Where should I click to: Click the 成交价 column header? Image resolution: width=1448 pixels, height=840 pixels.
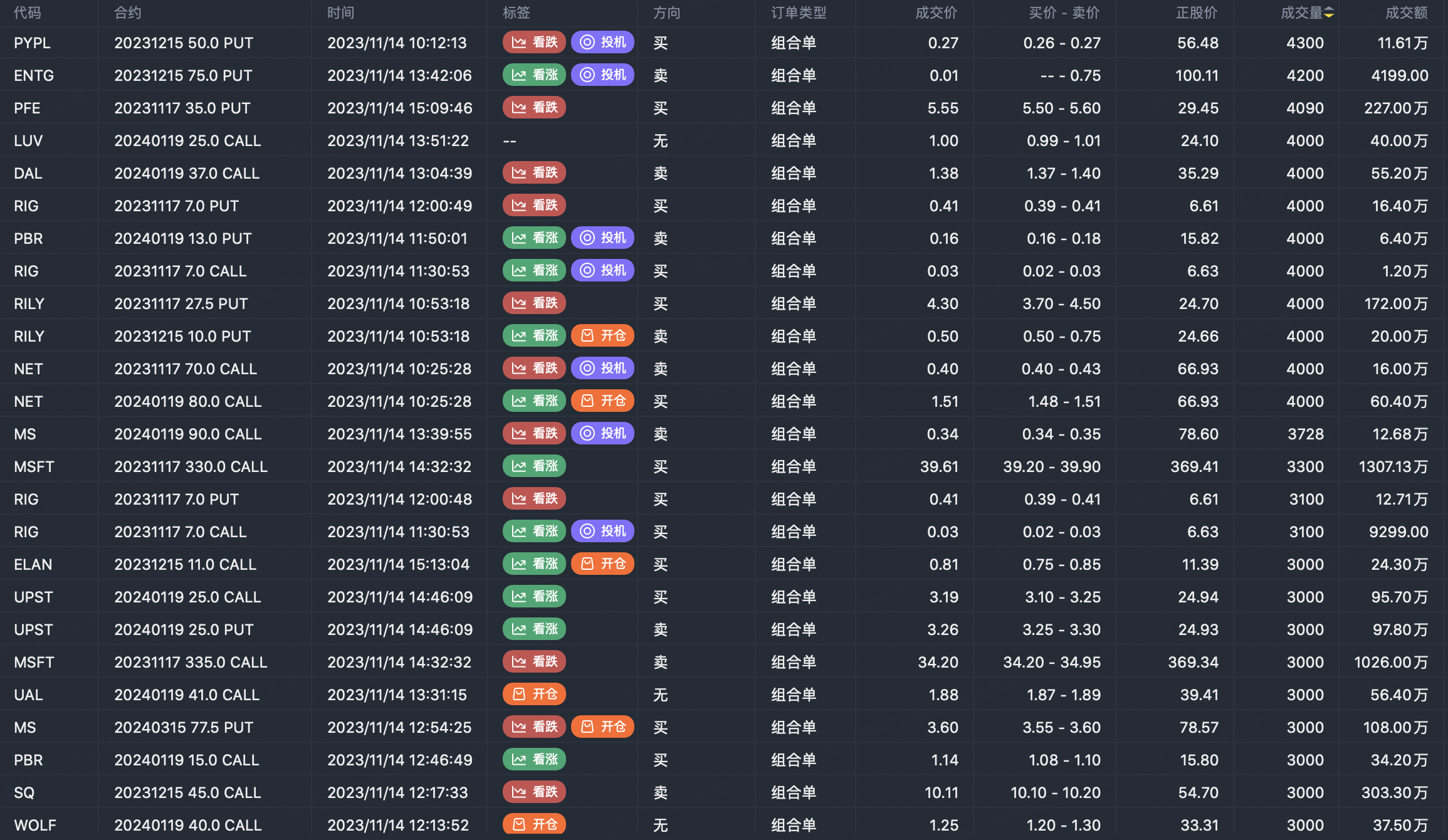[936, 13]
